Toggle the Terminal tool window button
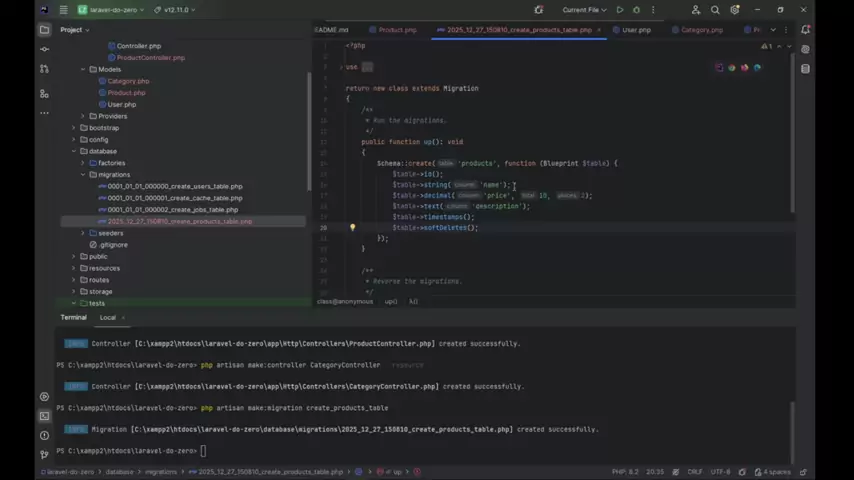The image size is (854, 480). click(44, 416)
